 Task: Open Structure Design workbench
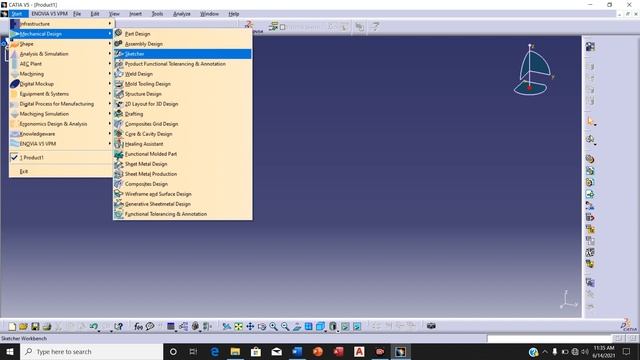pos(182,94)
